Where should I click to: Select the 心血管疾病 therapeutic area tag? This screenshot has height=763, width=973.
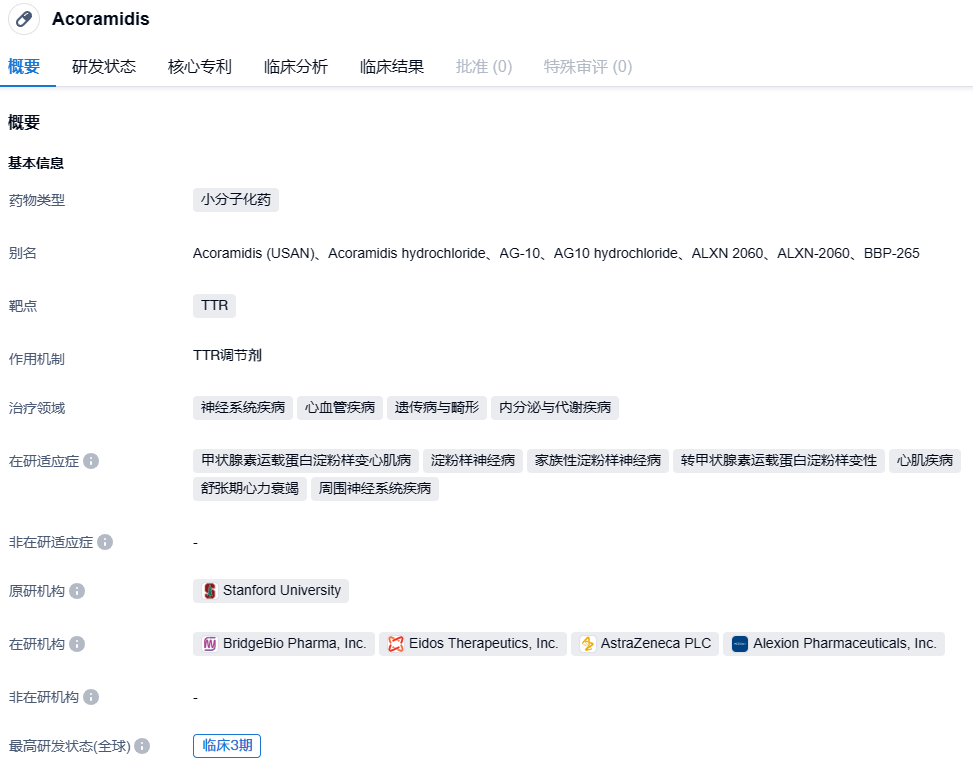click(340, 408)
